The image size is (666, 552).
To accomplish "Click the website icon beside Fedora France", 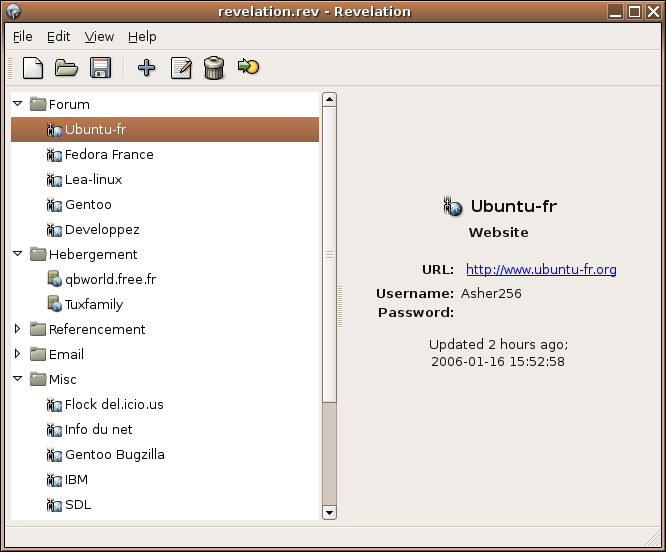I will (54, 155).
